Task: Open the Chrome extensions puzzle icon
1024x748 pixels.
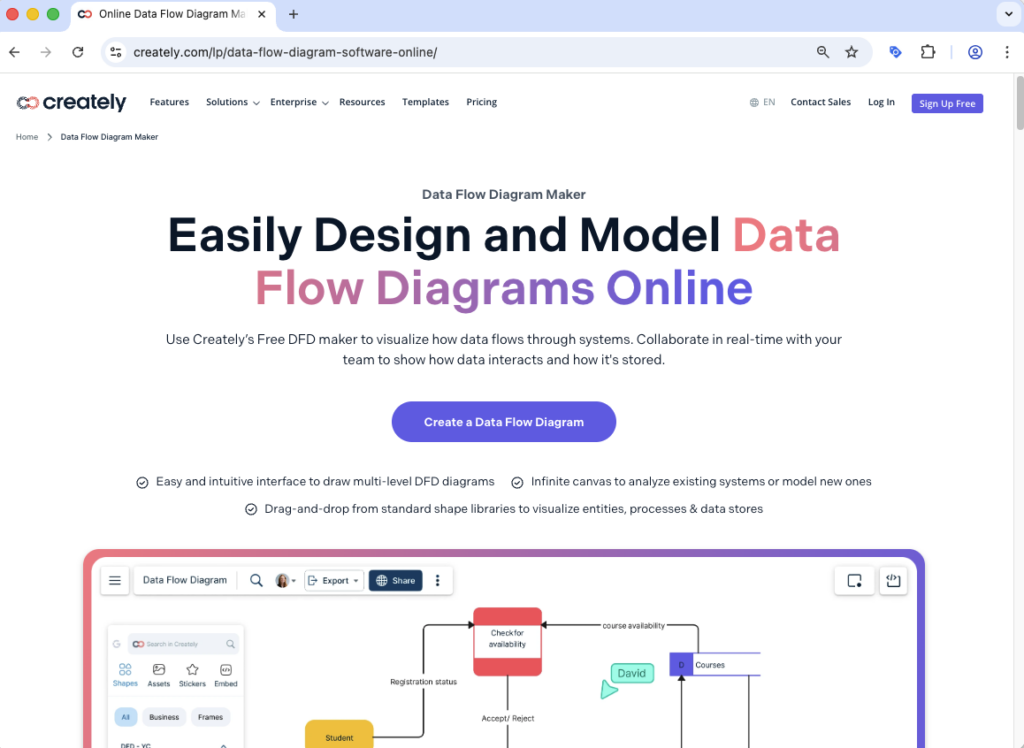Action: click(928, 52)
